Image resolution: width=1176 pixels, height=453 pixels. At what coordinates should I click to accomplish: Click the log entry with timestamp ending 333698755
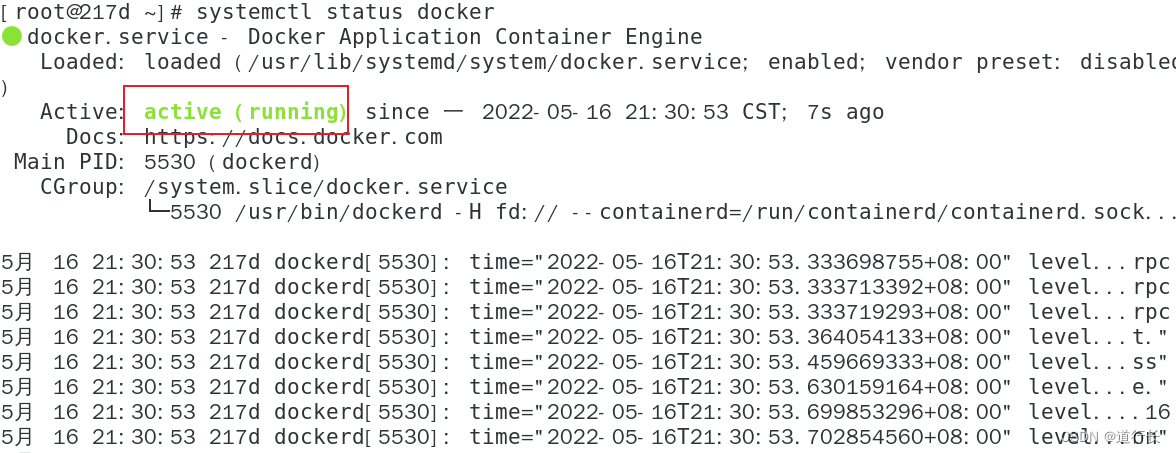[x=740, y=262]
